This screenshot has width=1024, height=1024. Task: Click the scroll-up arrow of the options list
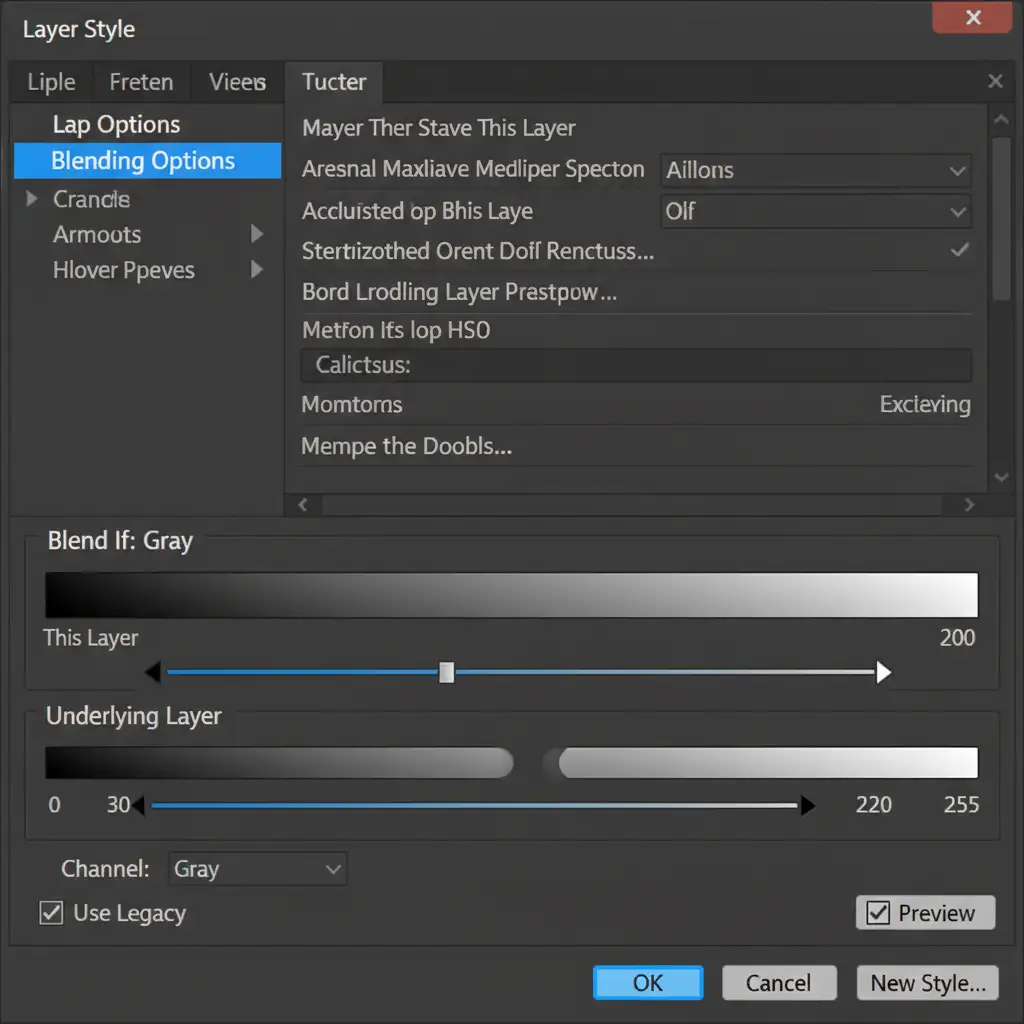pos(1001,121)
